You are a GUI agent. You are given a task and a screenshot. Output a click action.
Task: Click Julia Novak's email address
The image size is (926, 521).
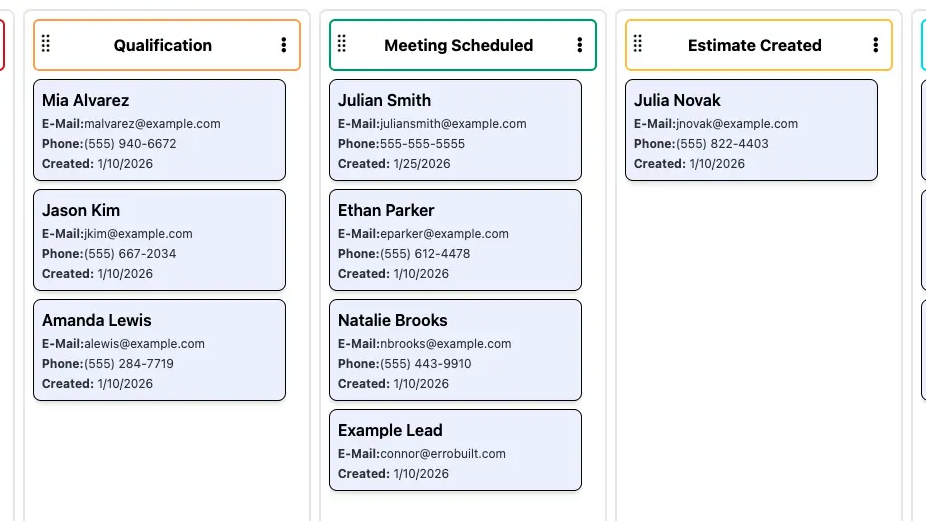(x=737, y=124)
